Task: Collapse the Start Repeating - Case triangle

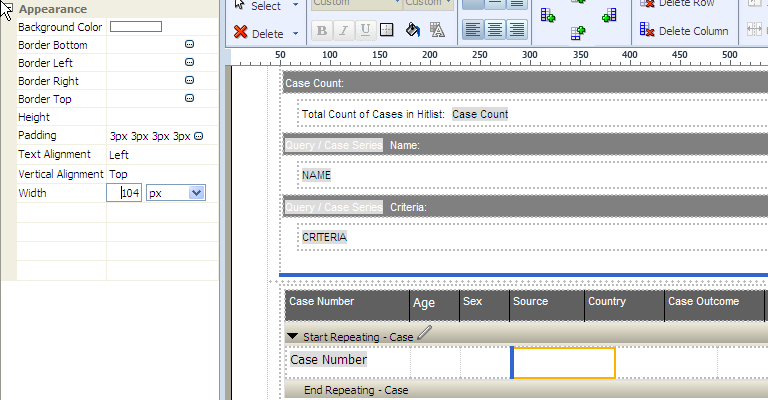Action: [292, 336]
